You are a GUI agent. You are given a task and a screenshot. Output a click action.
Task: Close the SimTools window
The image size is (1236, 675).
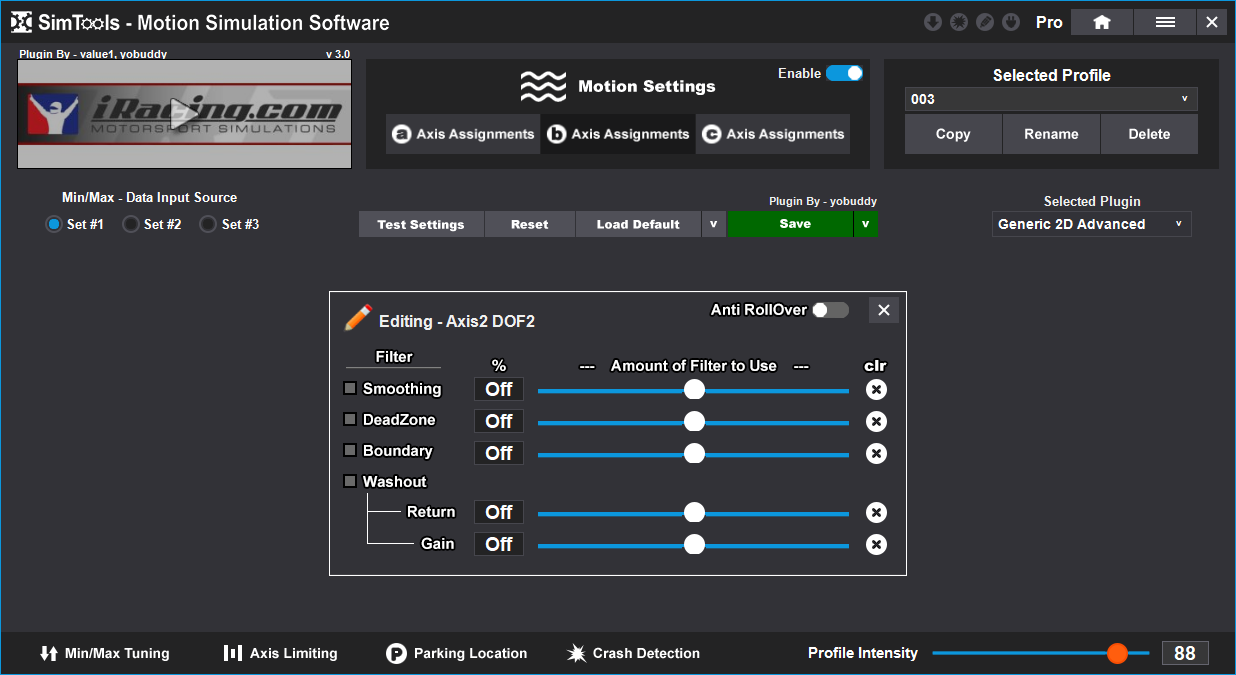pyautogui.click(x=1212, y=22)
